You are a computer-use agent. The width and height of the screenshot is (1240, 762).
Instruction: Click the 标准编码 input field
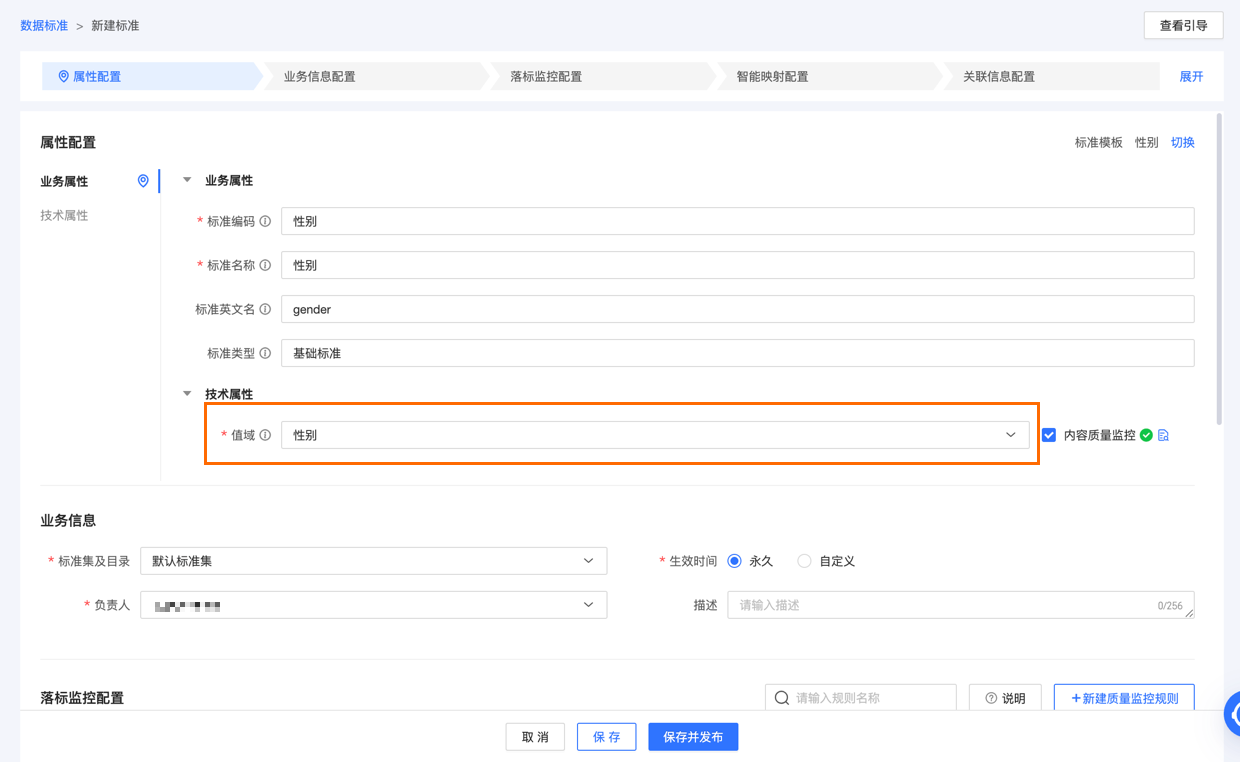(737, 221)
